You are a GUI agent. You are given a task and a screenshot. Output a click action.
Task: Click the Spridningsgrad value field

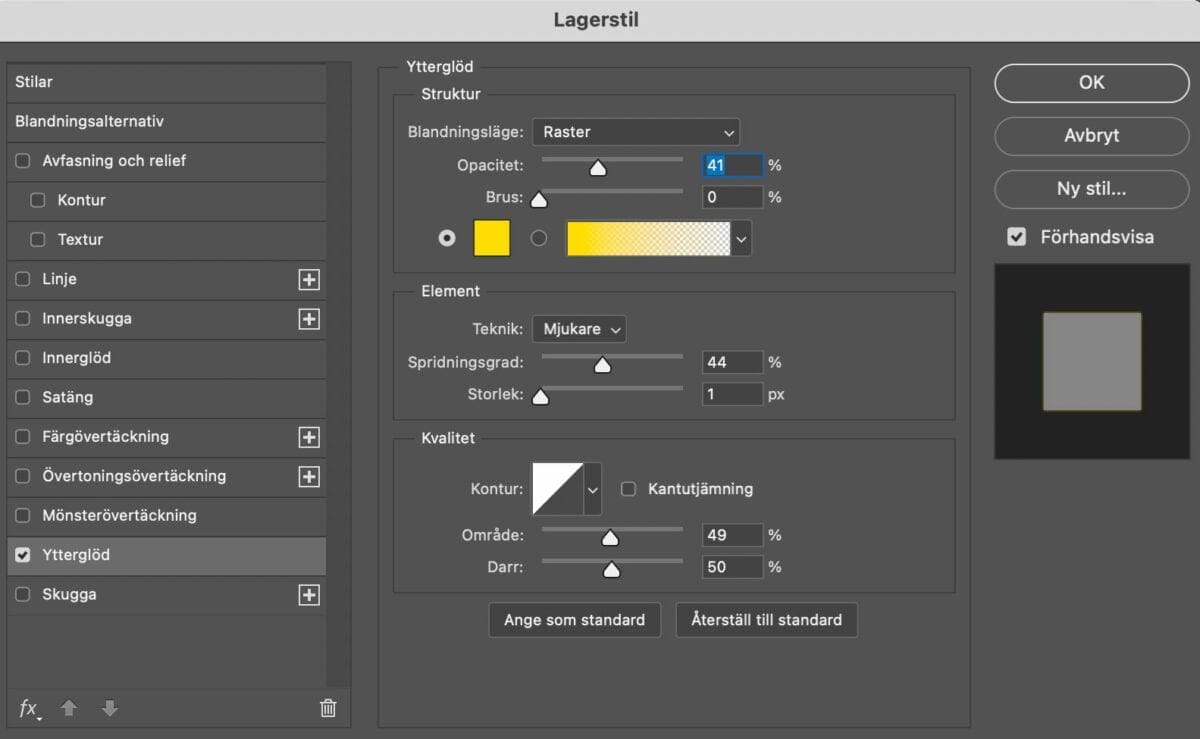point(733,362)
